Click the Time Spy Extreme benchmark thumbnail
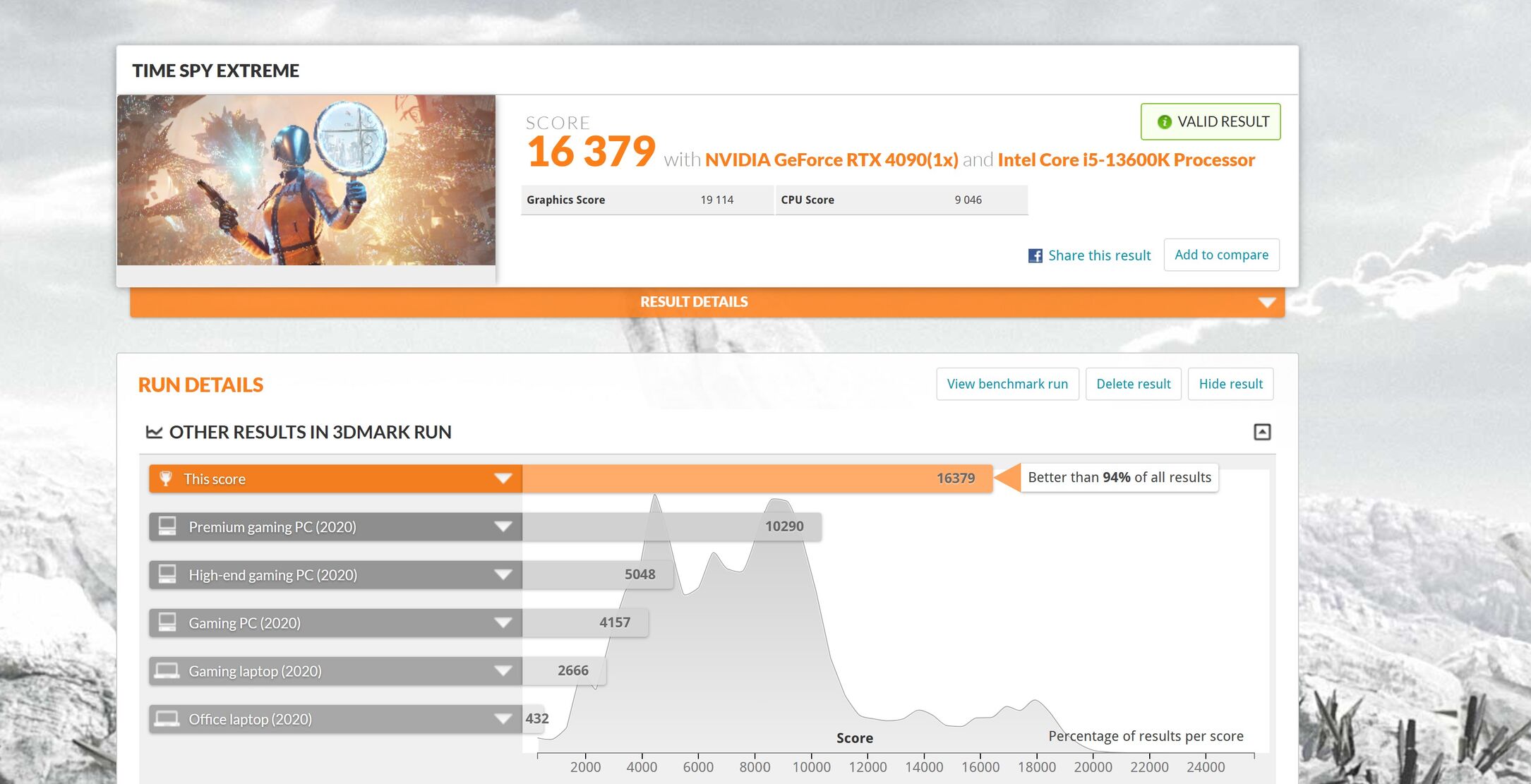This screenshot has height=784, width=1531. tap(306, 181)
